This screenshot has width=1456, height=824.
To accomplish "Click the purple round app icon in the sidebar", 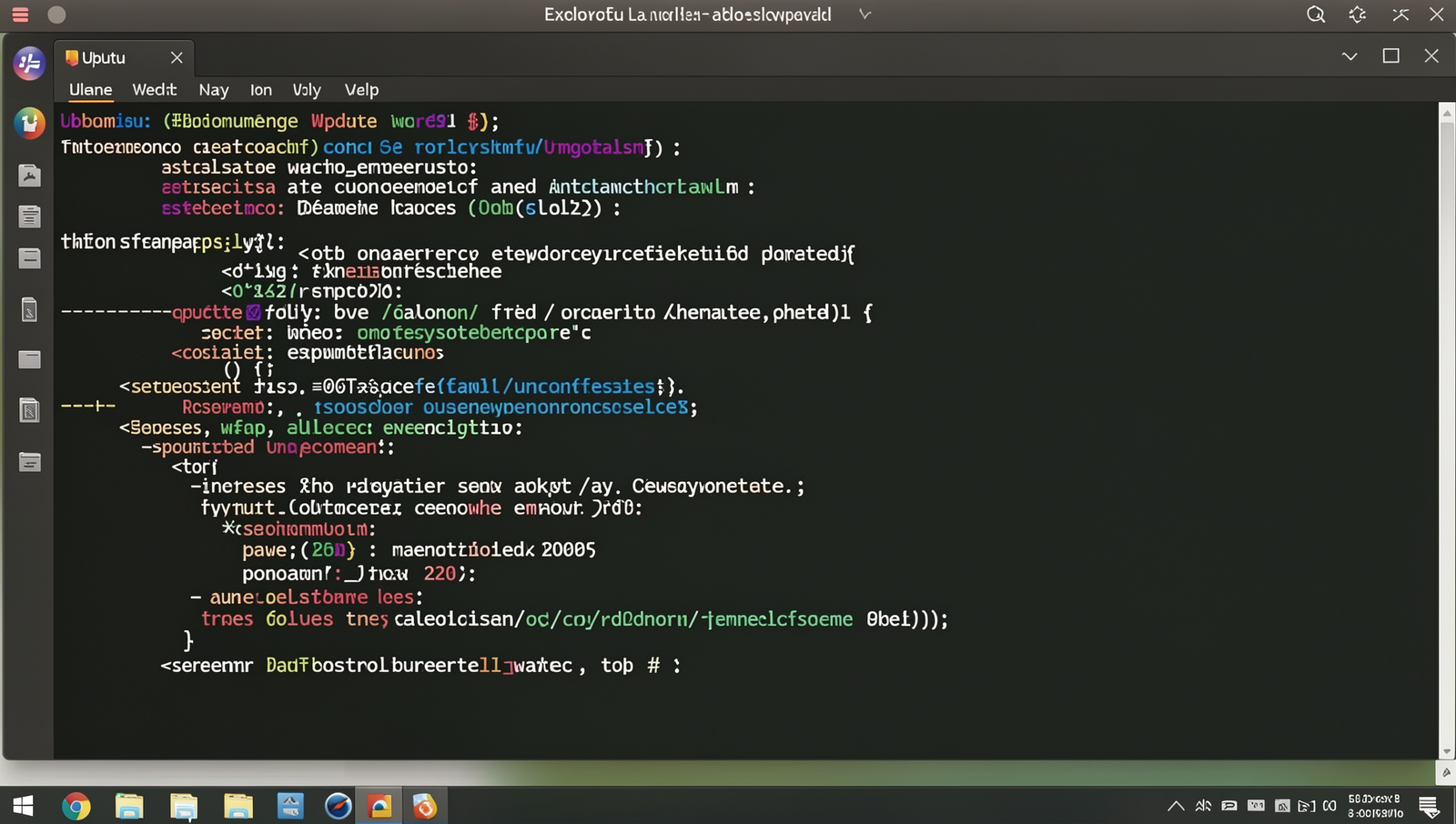I will 29,64.
